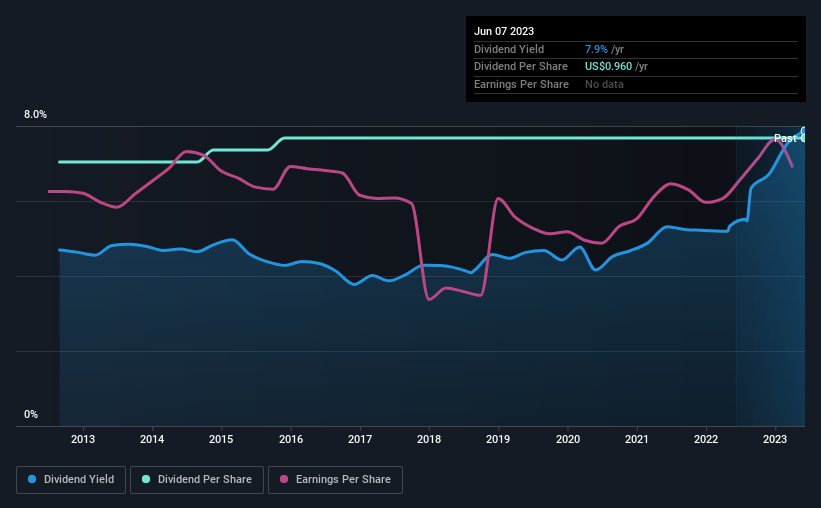Viewport: 821px width, 508px height.
Task: Select 2023 on the time axis
Action: 775,439
